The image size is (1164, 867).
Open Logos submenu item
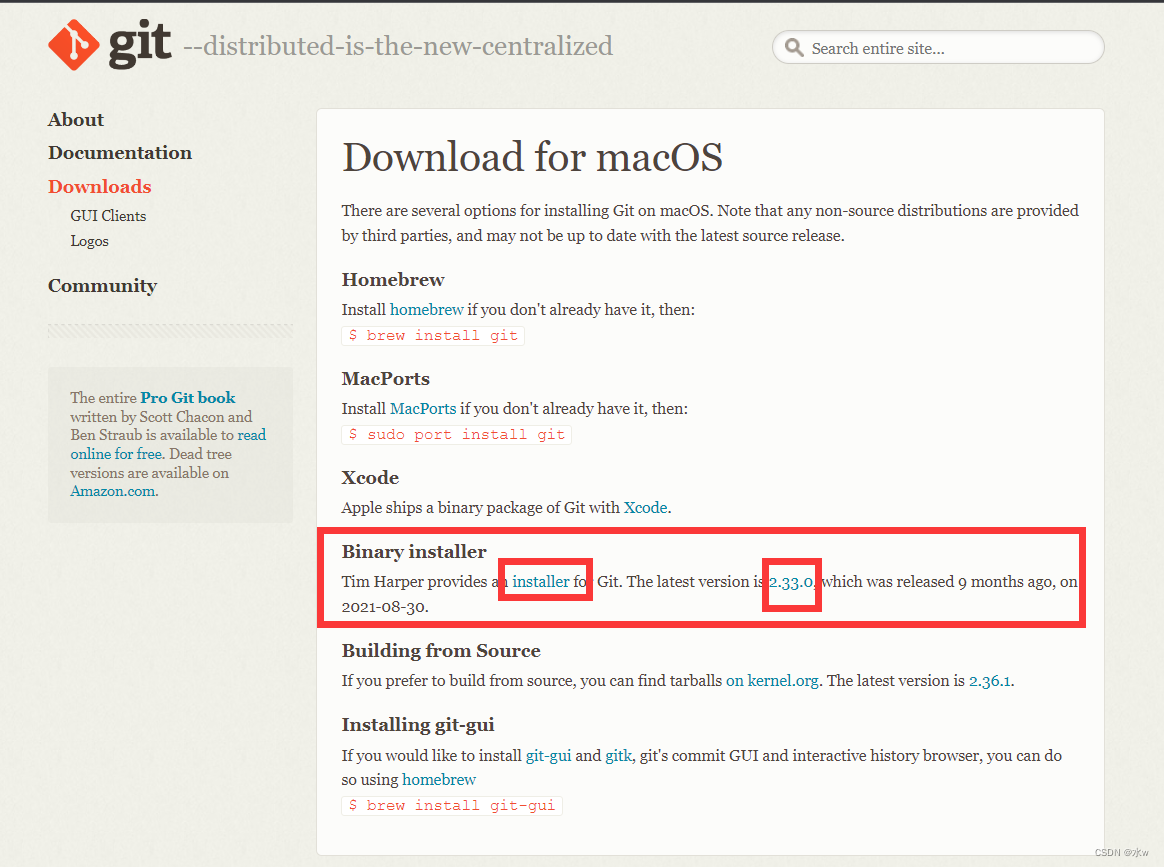90,241
